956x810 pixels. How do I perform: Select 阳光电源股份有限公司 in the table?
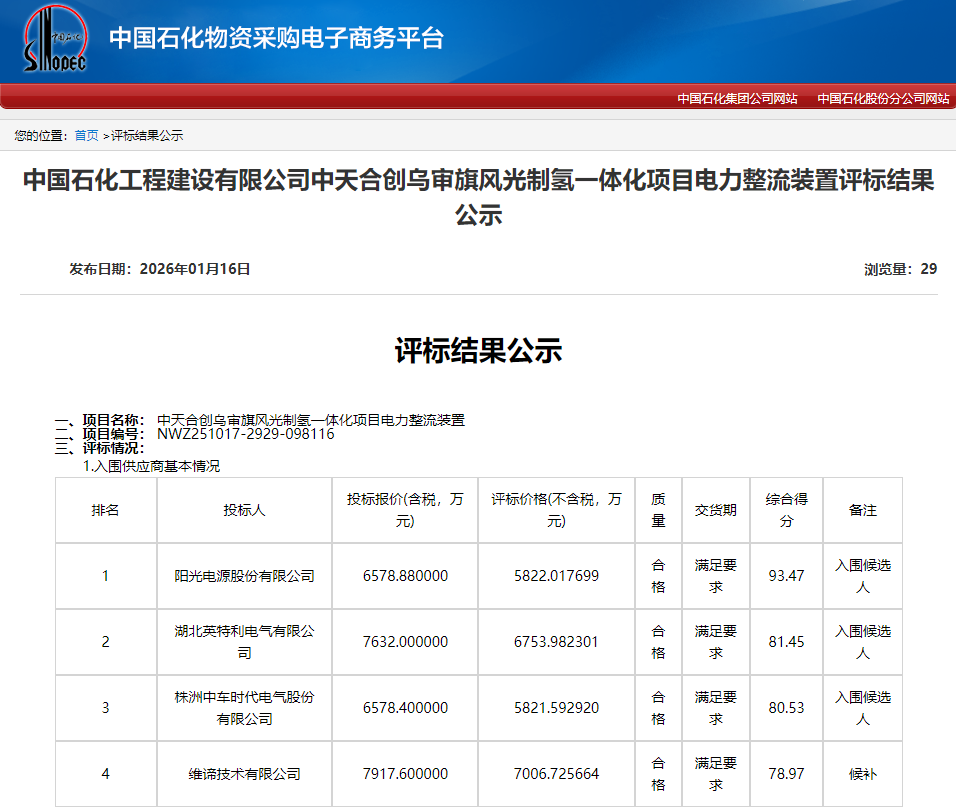[243, 576]
